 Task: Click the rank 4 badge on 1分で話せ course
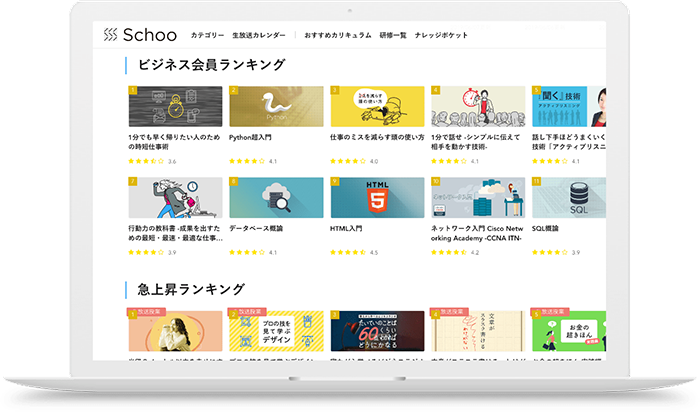[x=436, y=90]
